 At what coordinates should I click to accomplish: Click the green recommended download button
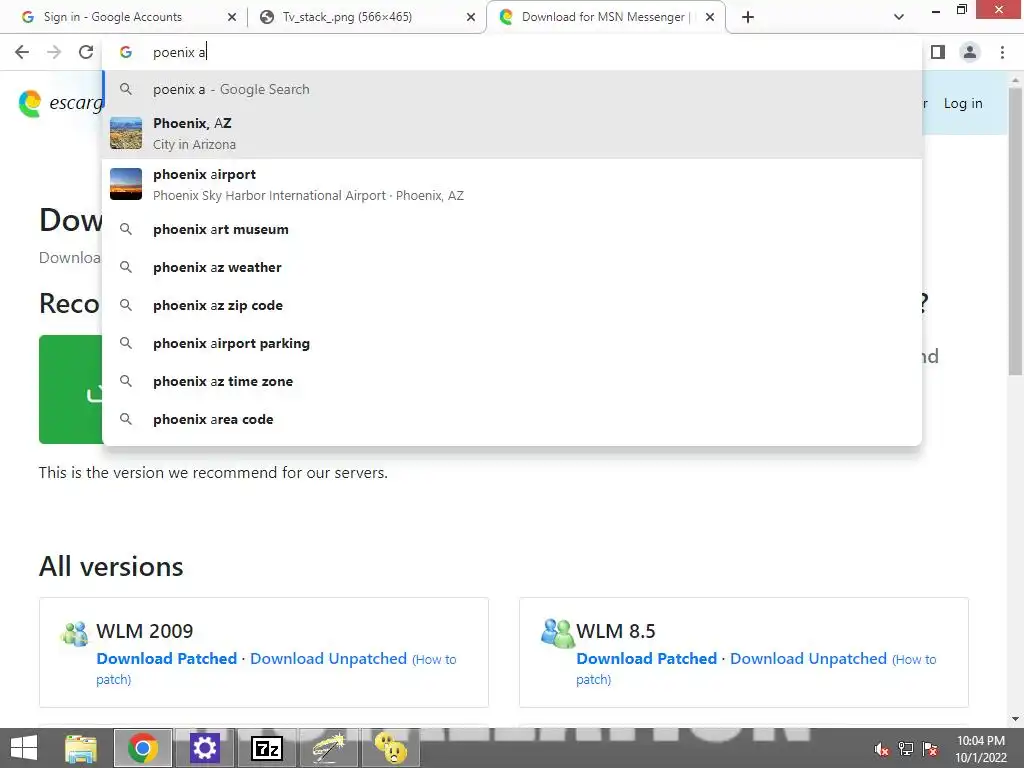point(71,390)
